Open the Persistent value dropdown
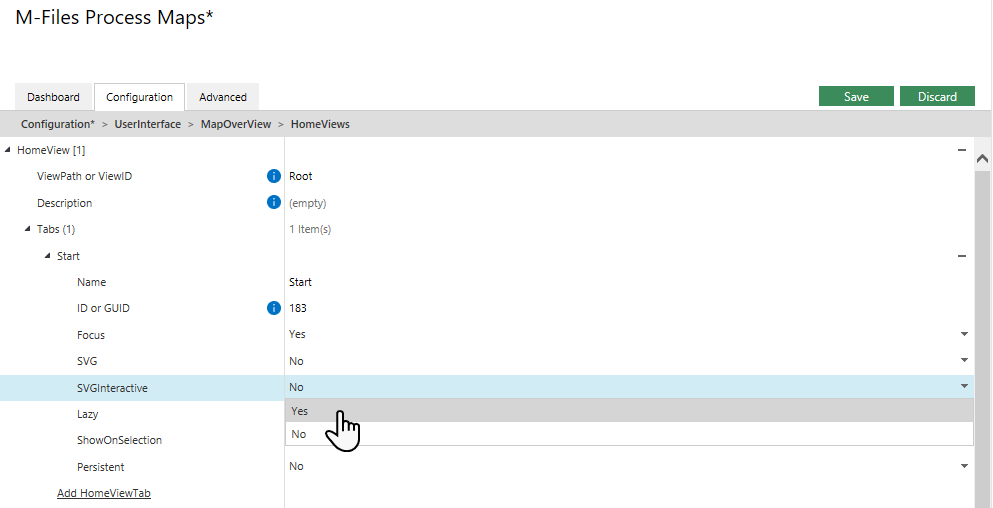Image resolution: width=993 pixels, height=508 pixels. [964, 466]
